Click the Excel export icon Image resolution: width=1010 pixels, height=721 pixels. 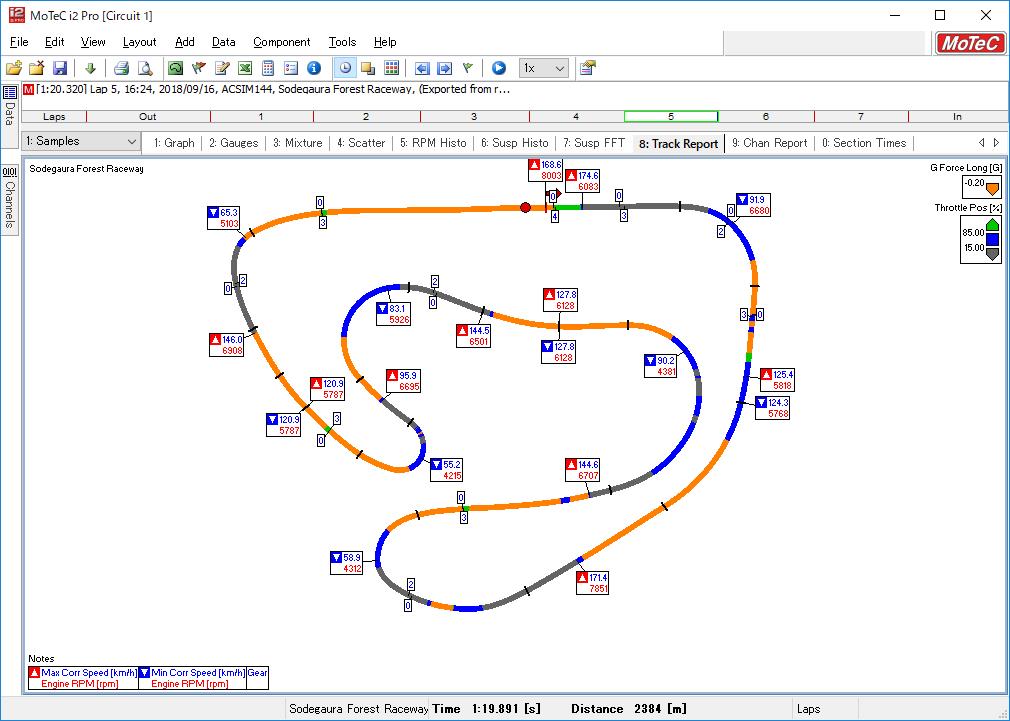coord(245,68)
